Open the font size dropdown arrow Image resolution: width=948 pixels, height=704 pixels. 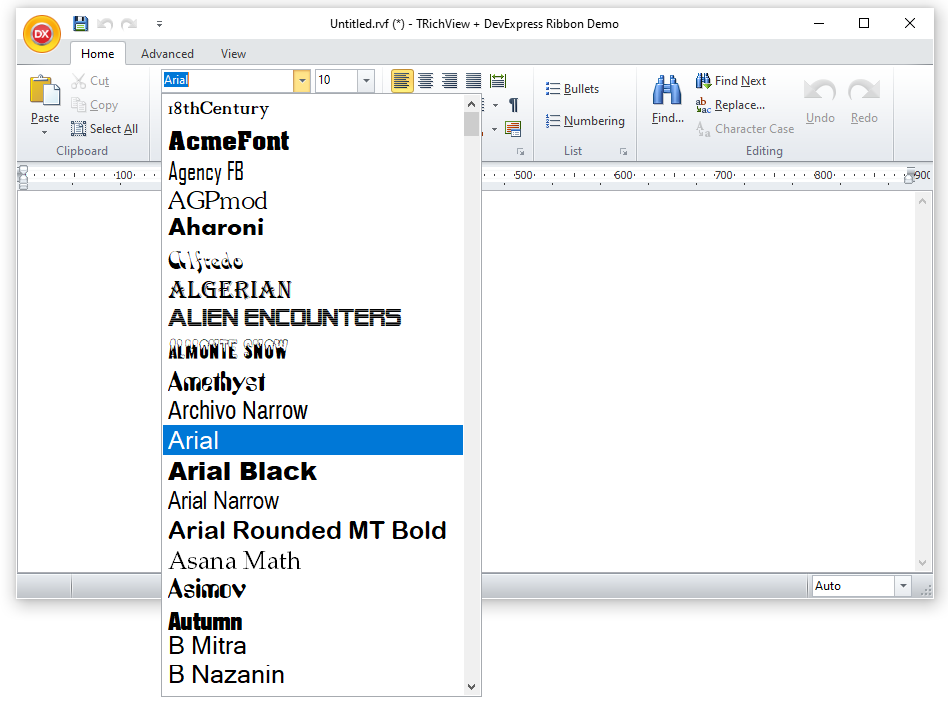(x=366, y=80)
